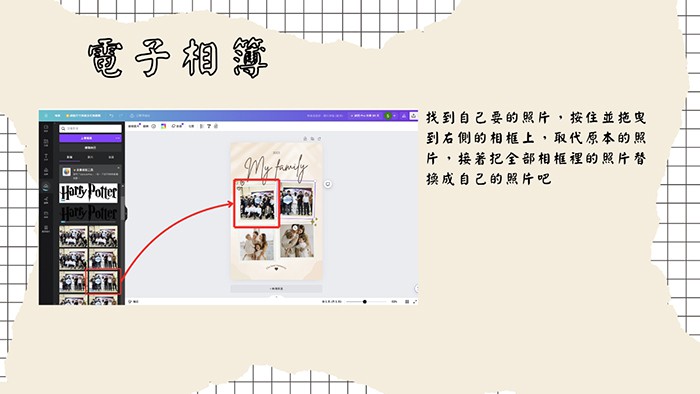Select the red-outlined group photo upload
700x394 pixels.
(103, 282)
